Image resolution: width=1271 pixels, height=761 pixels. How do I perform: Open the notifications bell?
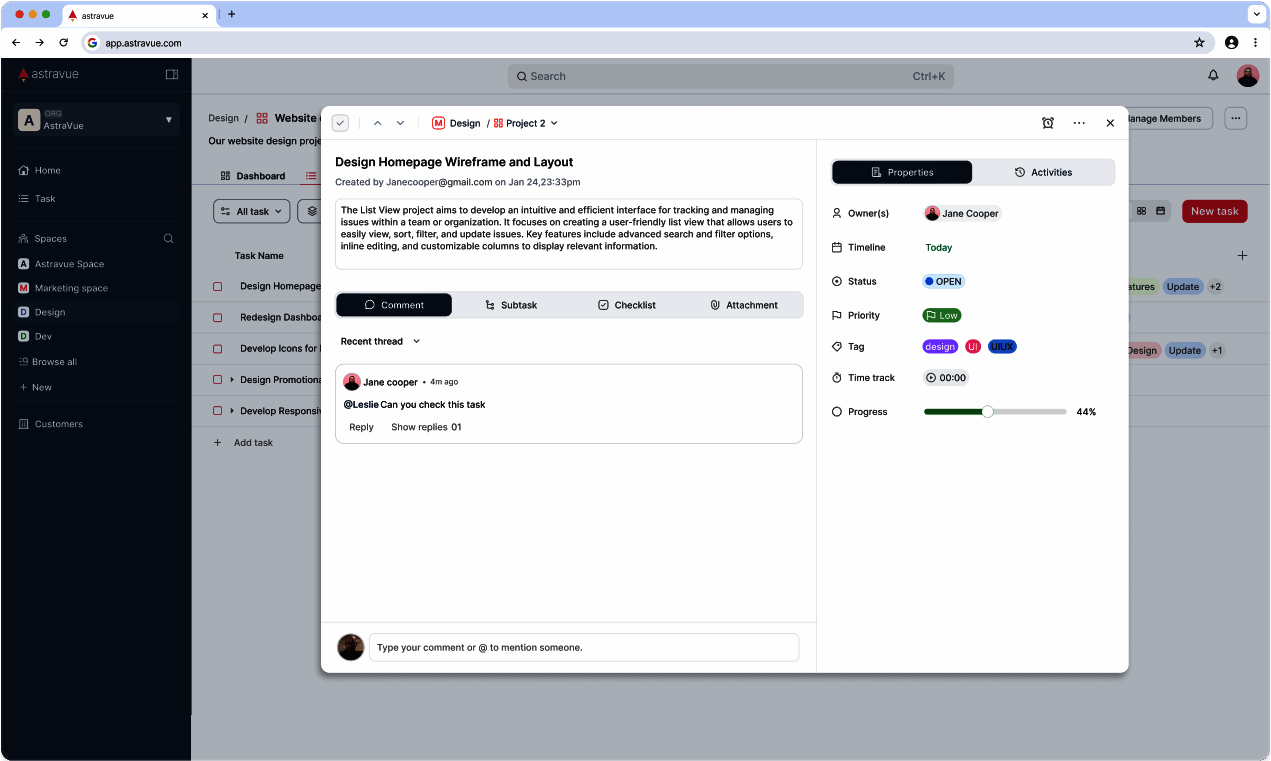pyautogui.click(x=1213, y=75)
